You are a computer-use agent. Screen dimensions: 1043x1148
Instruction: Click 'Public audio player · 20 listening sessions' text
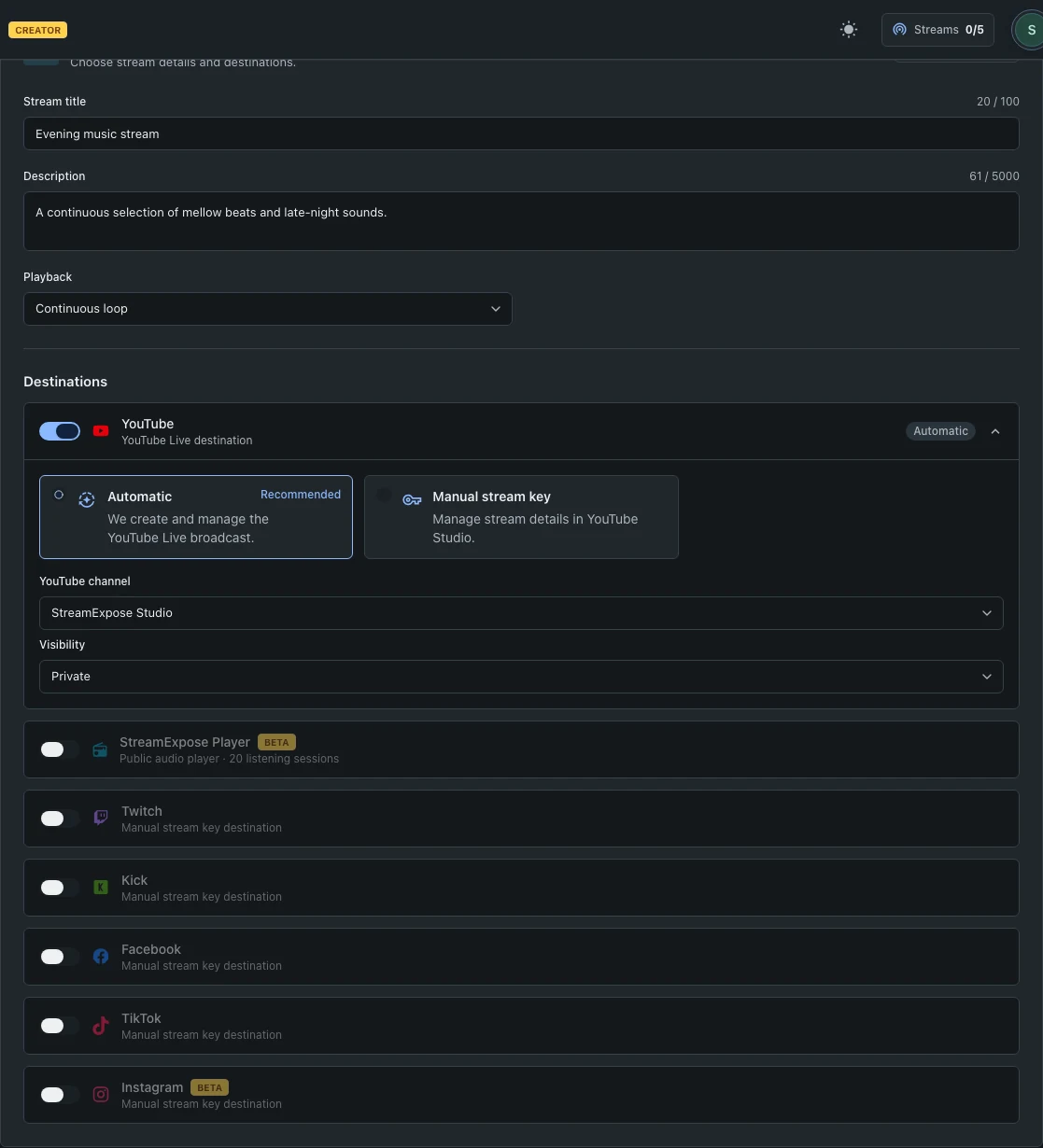click(x=229, y=759)
